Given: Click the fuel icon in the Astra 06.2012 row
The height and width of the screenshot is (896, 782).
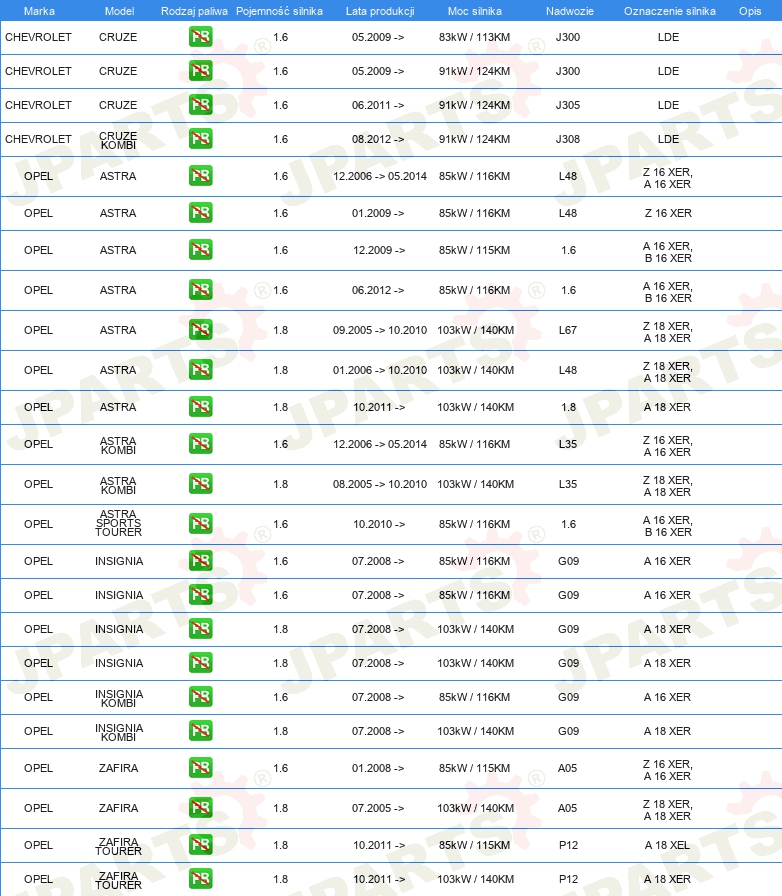Looking at the screenshot, I should 201,290.
